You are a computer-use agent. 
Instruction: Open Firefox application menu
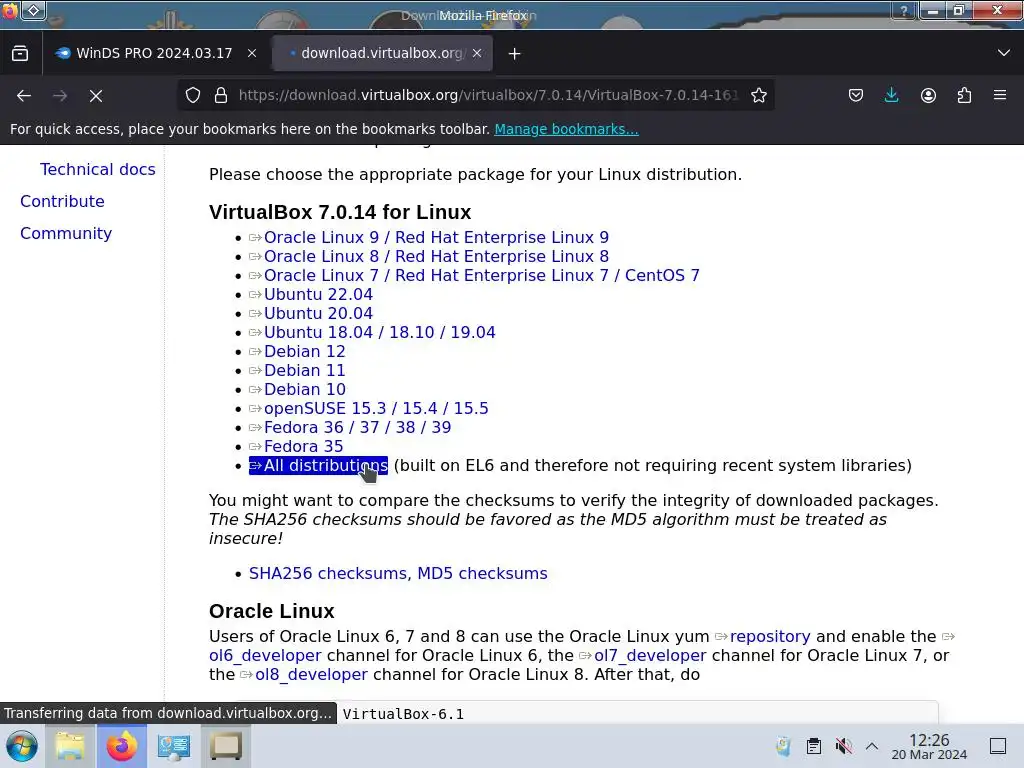[1000, 95]
